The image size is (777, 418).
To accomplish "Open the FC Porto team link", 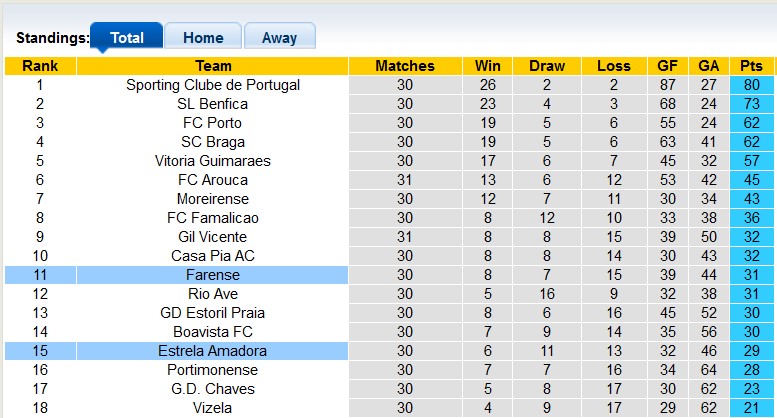I will click(x=213, y=123).
